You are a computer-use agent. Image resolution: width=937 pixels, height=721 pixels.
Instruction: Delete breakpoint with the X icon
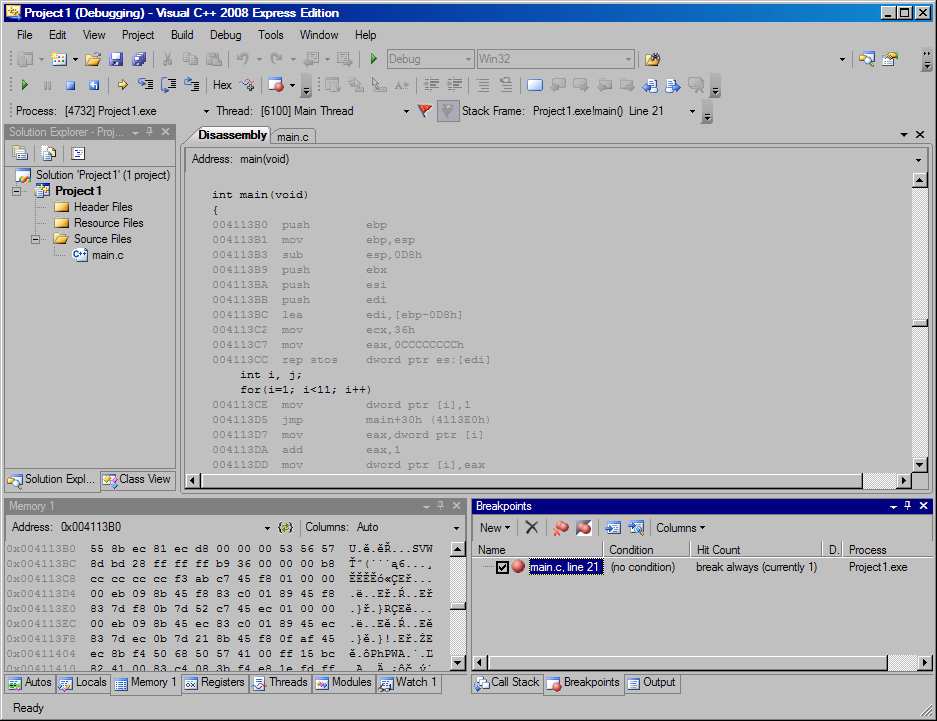[x=531, y=527]
